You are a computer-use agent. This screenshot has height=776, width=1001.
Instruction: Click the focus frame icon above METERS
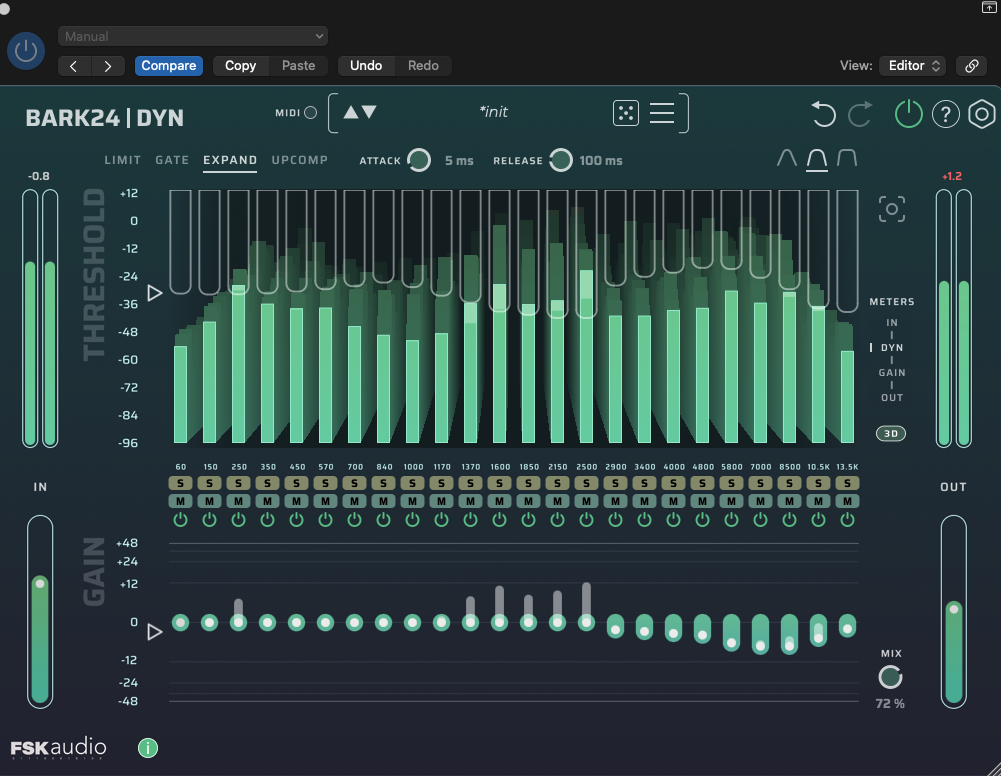(892, 209)
